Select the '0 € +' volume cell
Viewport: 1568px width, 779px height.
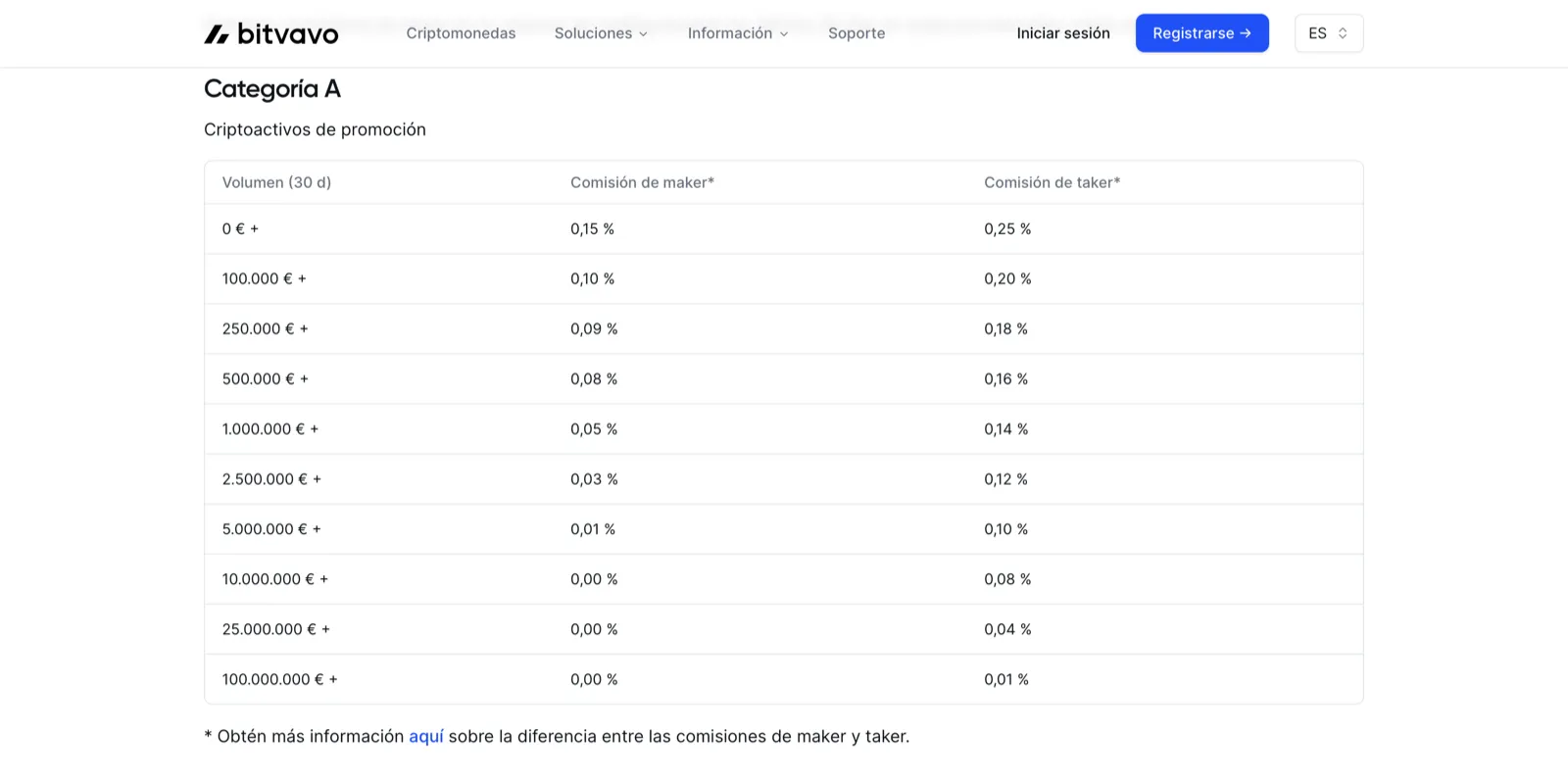[x=240, y=228]
